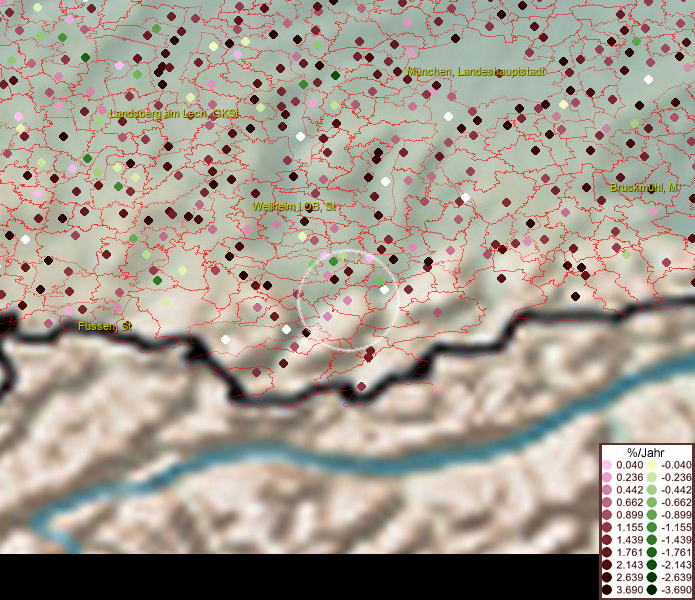This screenshot has width=695, height=600.
Task: Click the legend value 0.662
Action: [x=629, y=503]
